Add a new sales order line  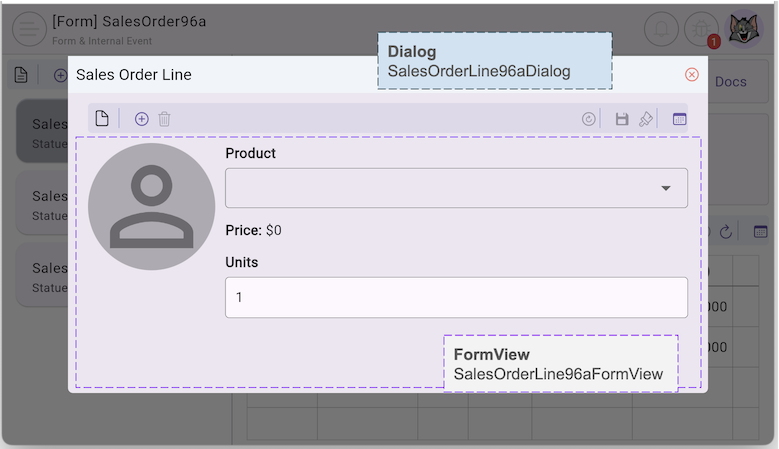pyautogui.click(x=141, y=119)
